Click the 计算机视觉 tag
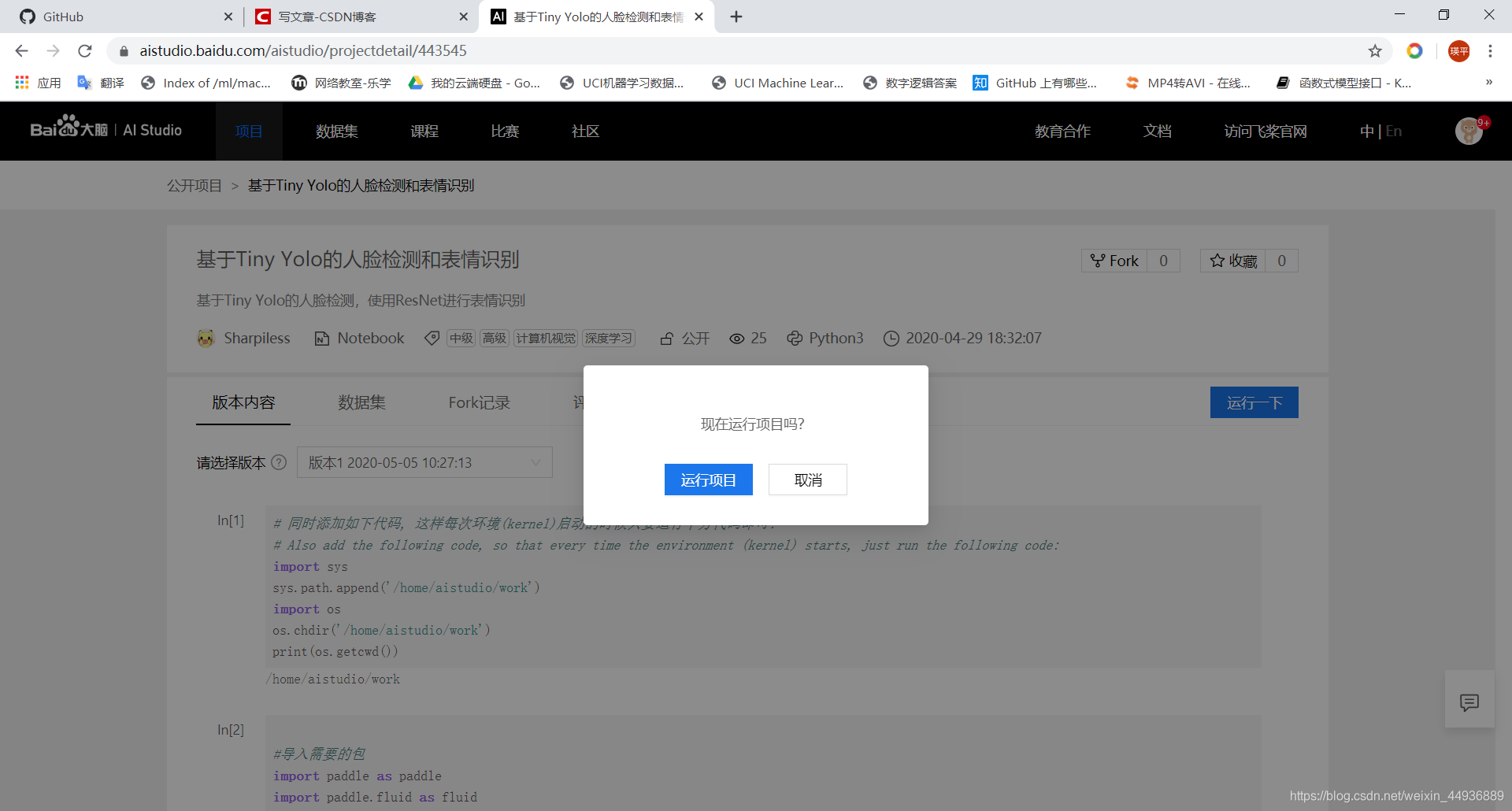The width and height of the screenshot is (1512, 811). [546, 338]
